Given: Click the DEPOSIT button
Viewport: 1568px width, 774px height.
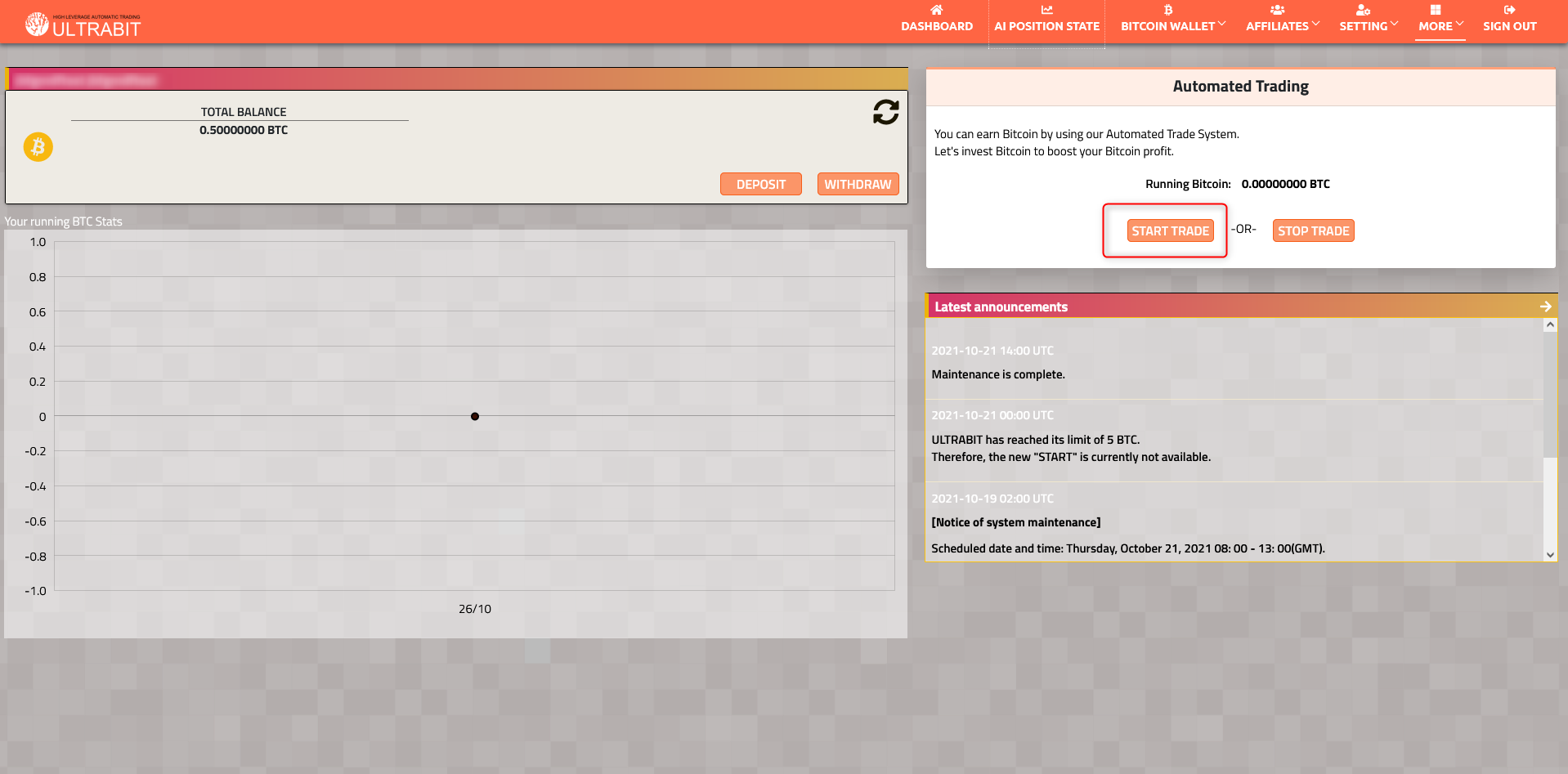Looking at the screenshot, I should click(760, 184).
